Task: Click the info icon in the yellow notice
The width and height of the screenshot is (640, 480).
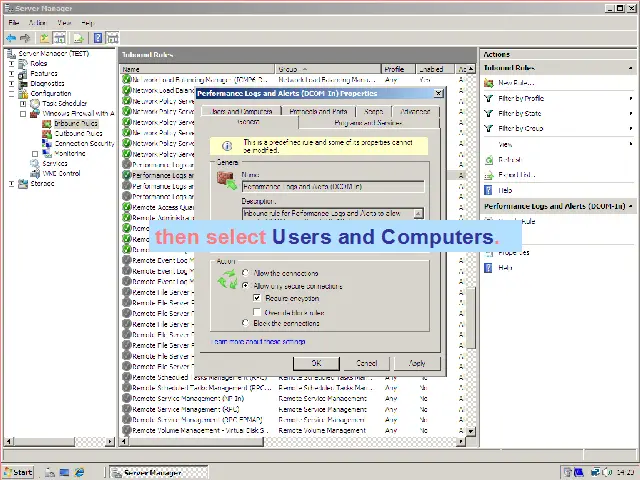Action: click(227, 146)
